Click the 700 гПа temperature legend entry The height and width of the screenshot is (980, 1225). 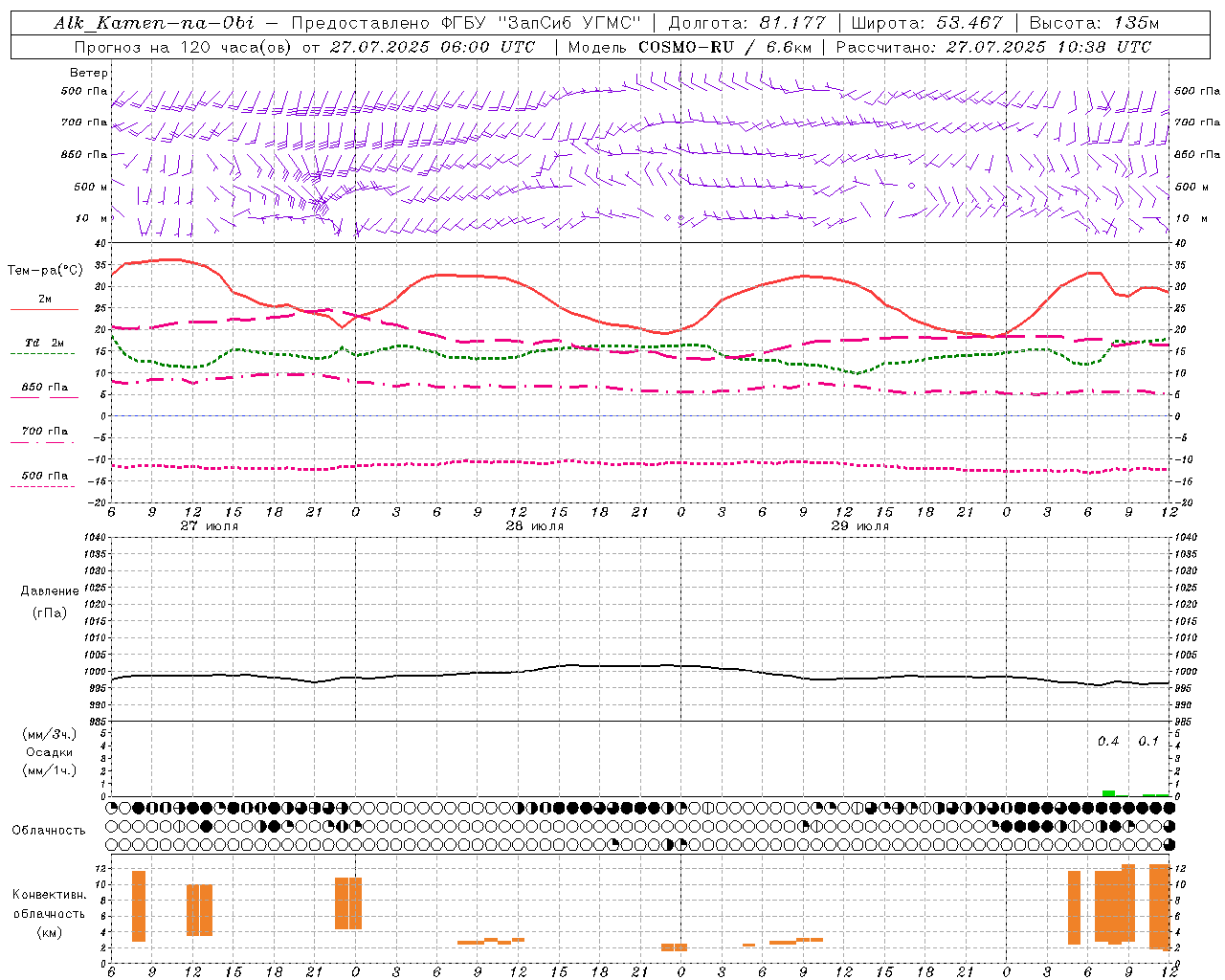pyautogui.click(x=44, y=433)
